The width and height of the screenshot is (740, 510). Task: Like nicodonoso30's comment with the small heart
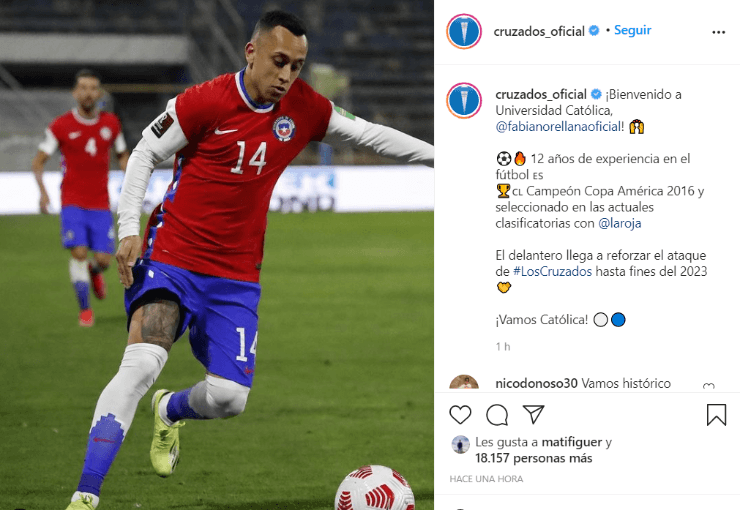708,387
